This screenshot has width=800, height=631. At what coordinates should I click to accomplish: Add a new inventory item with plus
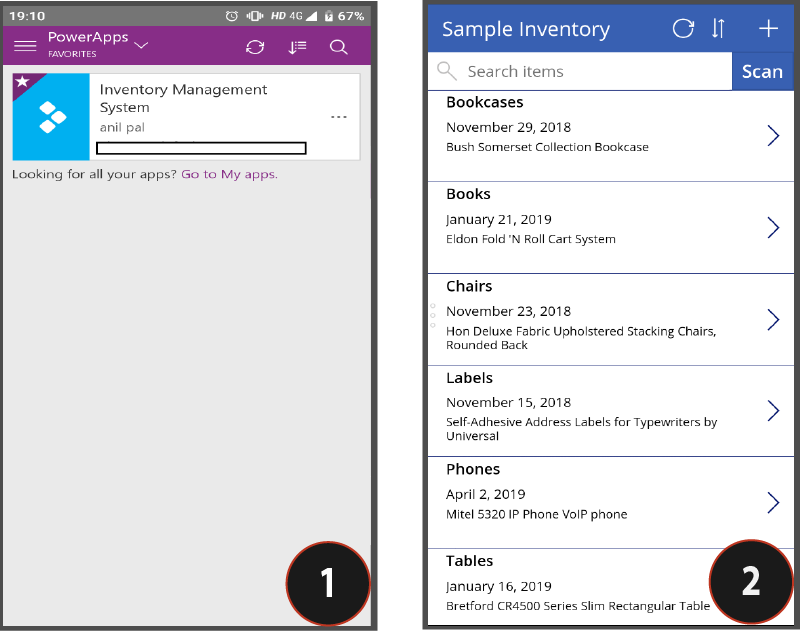pyautogui.click(x=768, y=29)
